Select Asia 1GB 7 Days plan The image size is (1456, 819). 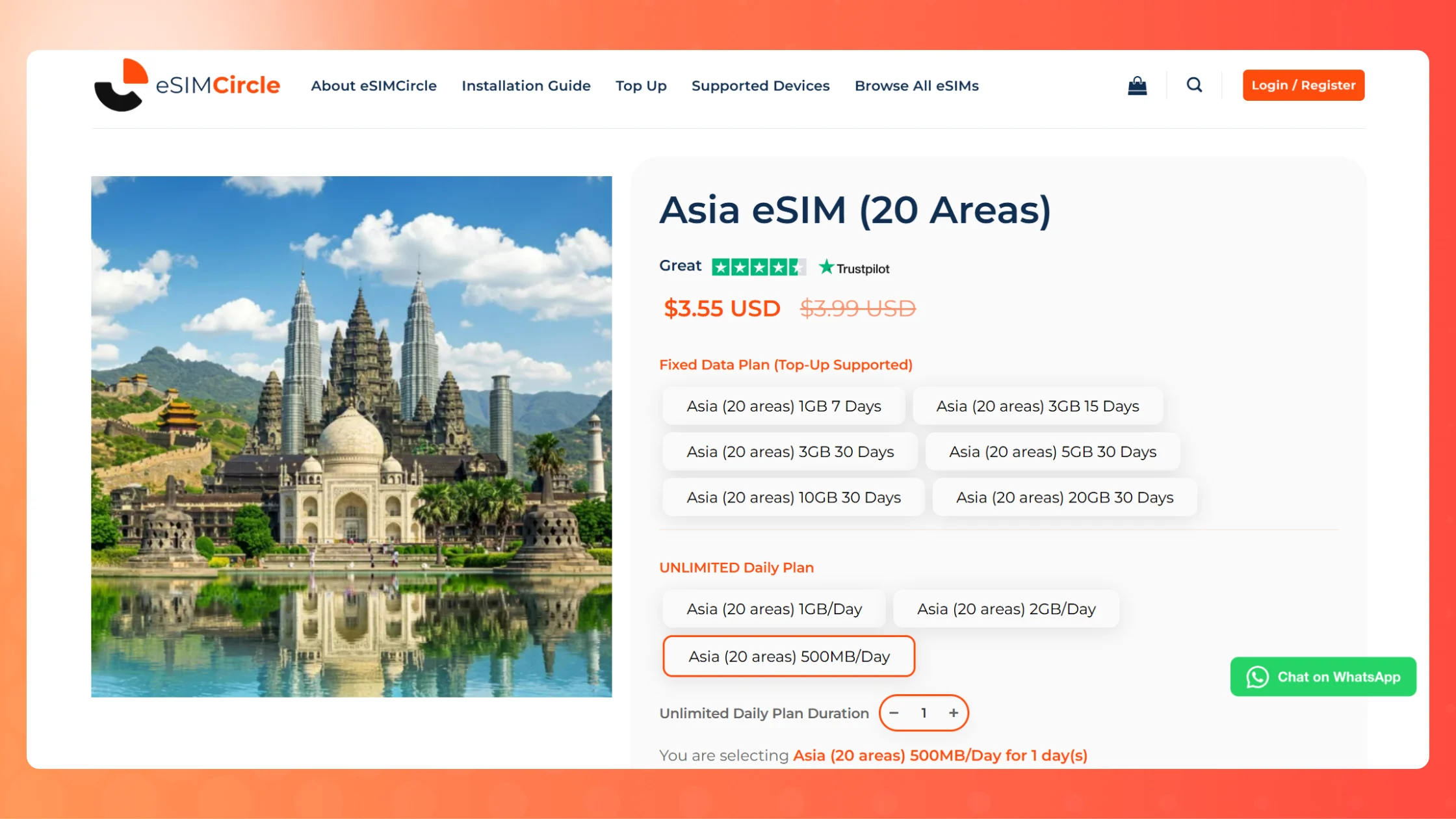tap(783, 406)
